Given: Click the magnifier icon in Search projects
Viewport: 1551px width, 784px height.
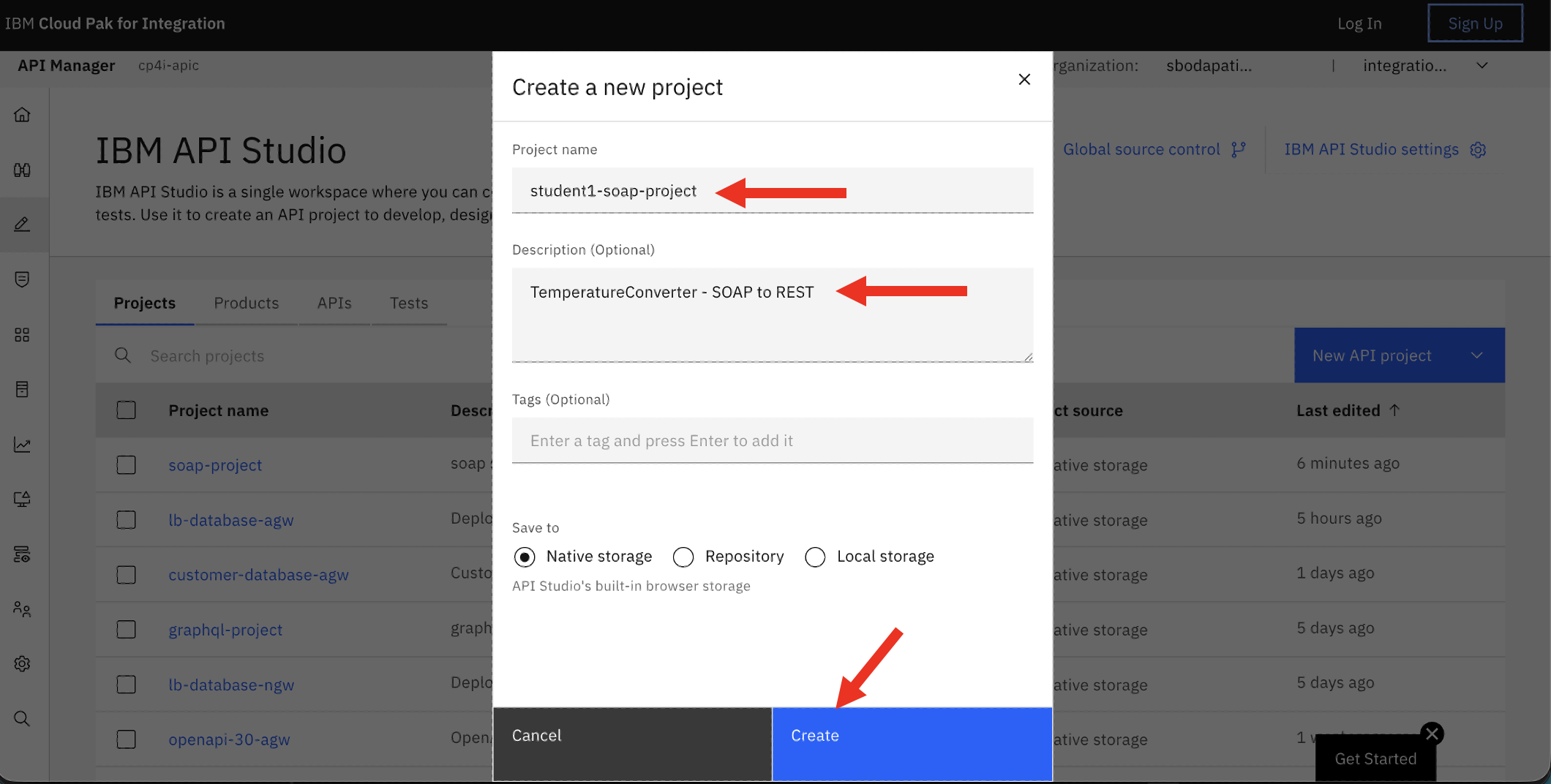Looking at the screenshot, I should pos(123,355).
